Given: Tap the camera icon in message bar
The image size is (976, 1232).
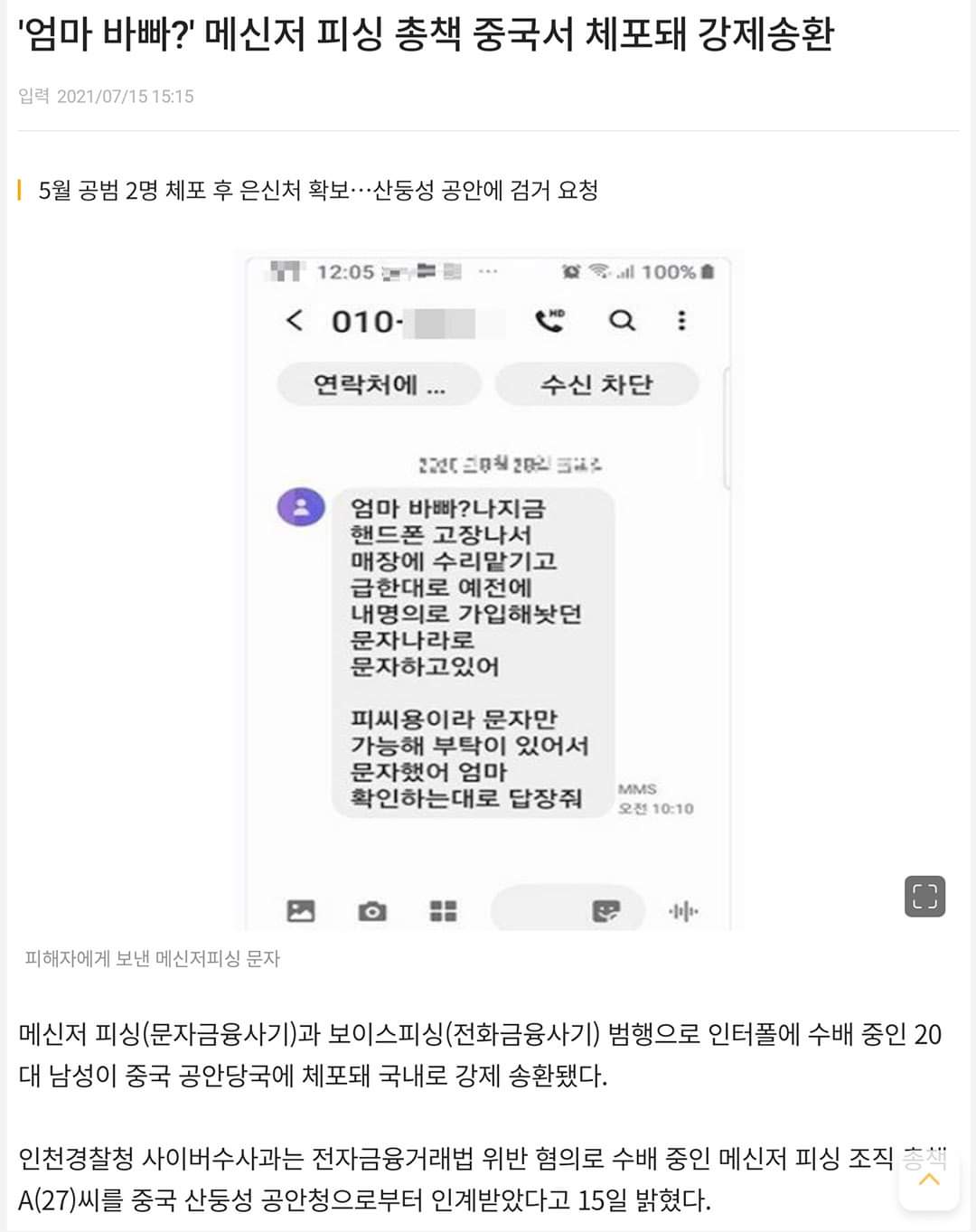Looking at the screenshot, I should [x=371, y=911].
